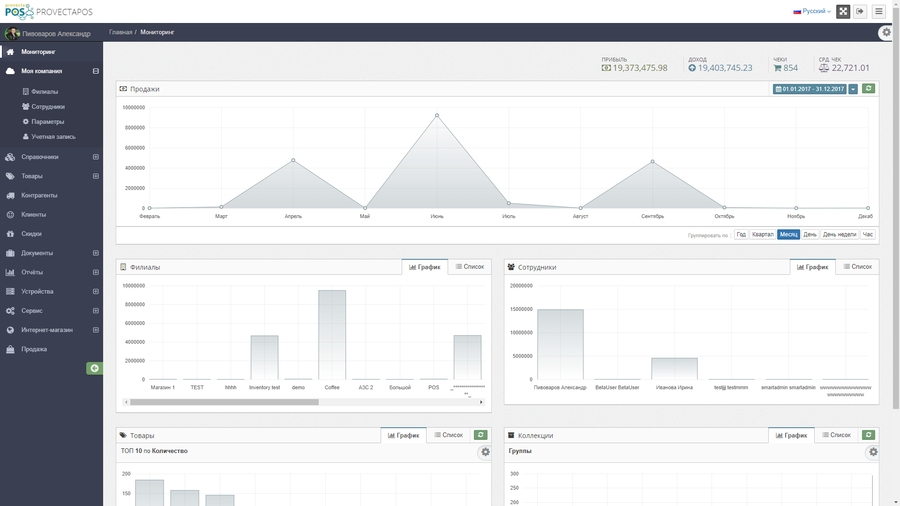Group sales chart by День
This screenshot has height=506, width=900.
(810, 235)
